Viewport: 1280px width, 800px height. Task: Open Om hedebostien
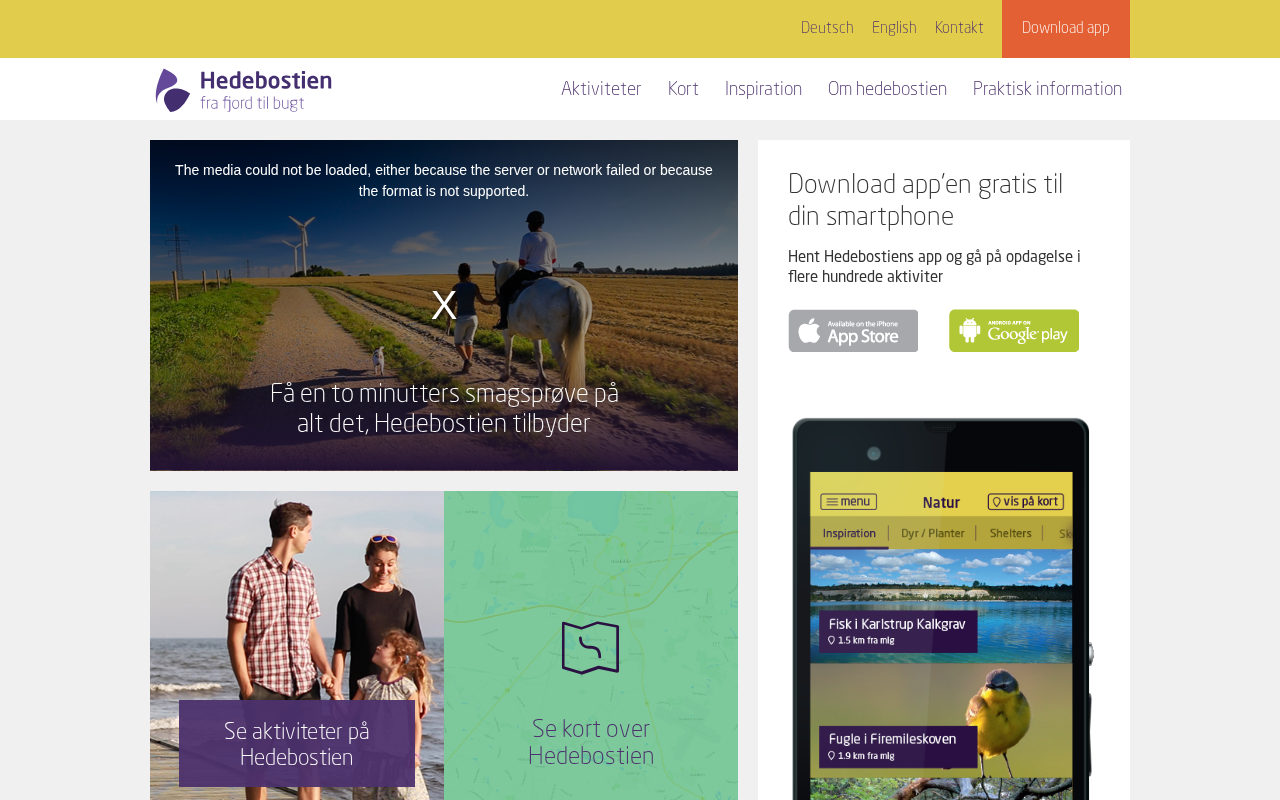point(887,90)
